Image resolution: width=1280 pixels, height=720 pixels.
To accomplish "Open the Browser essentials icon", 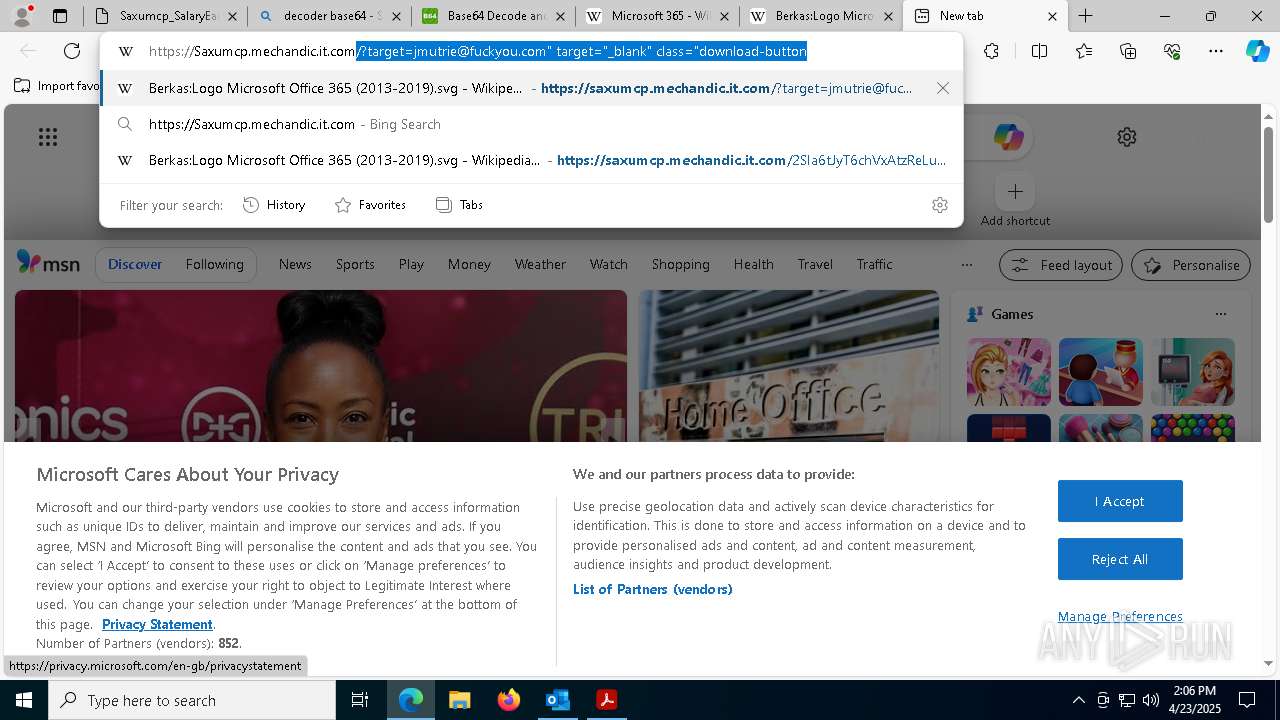I will [x=1172, y=51].
